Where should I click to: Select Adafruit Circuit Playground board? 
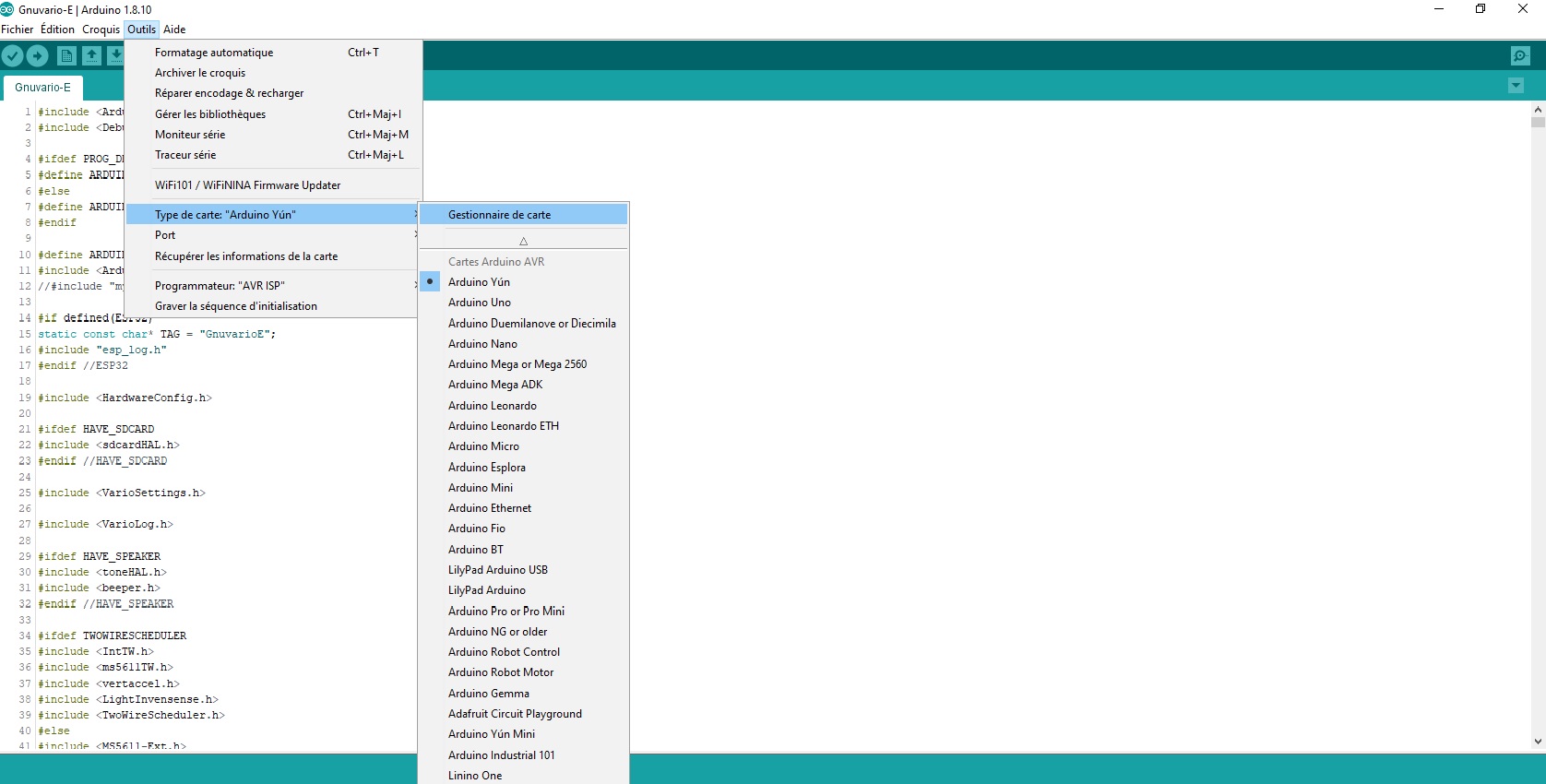523,714
